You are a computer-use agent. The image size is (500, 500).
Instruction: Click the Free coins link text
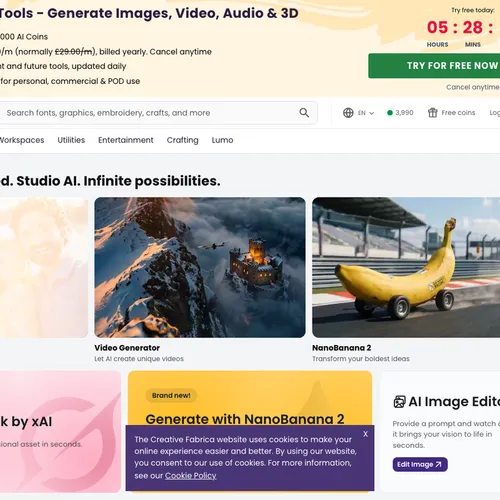tap(458, 113)
